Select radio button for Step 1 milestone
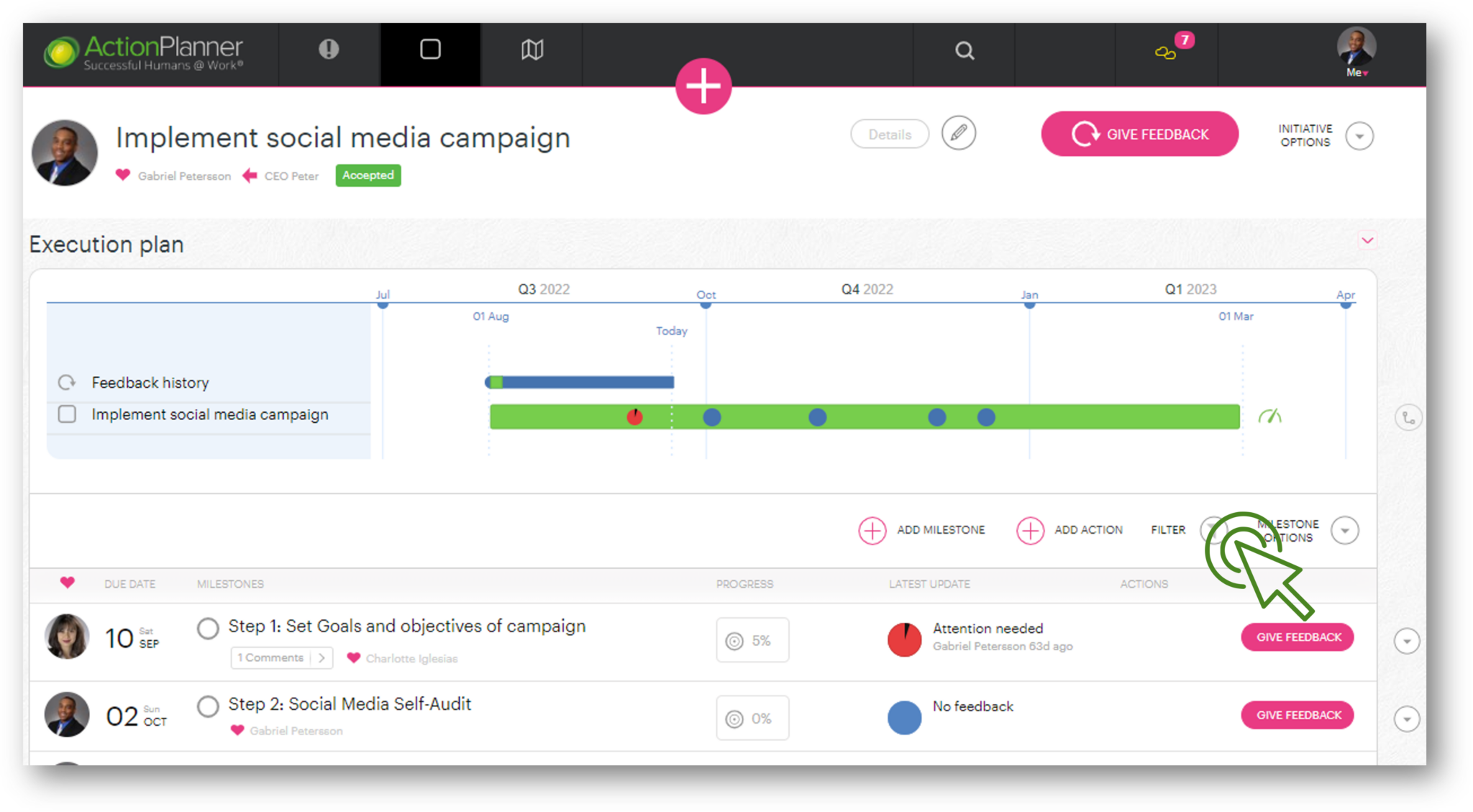1473x812 pixels. tap(207, 627)
